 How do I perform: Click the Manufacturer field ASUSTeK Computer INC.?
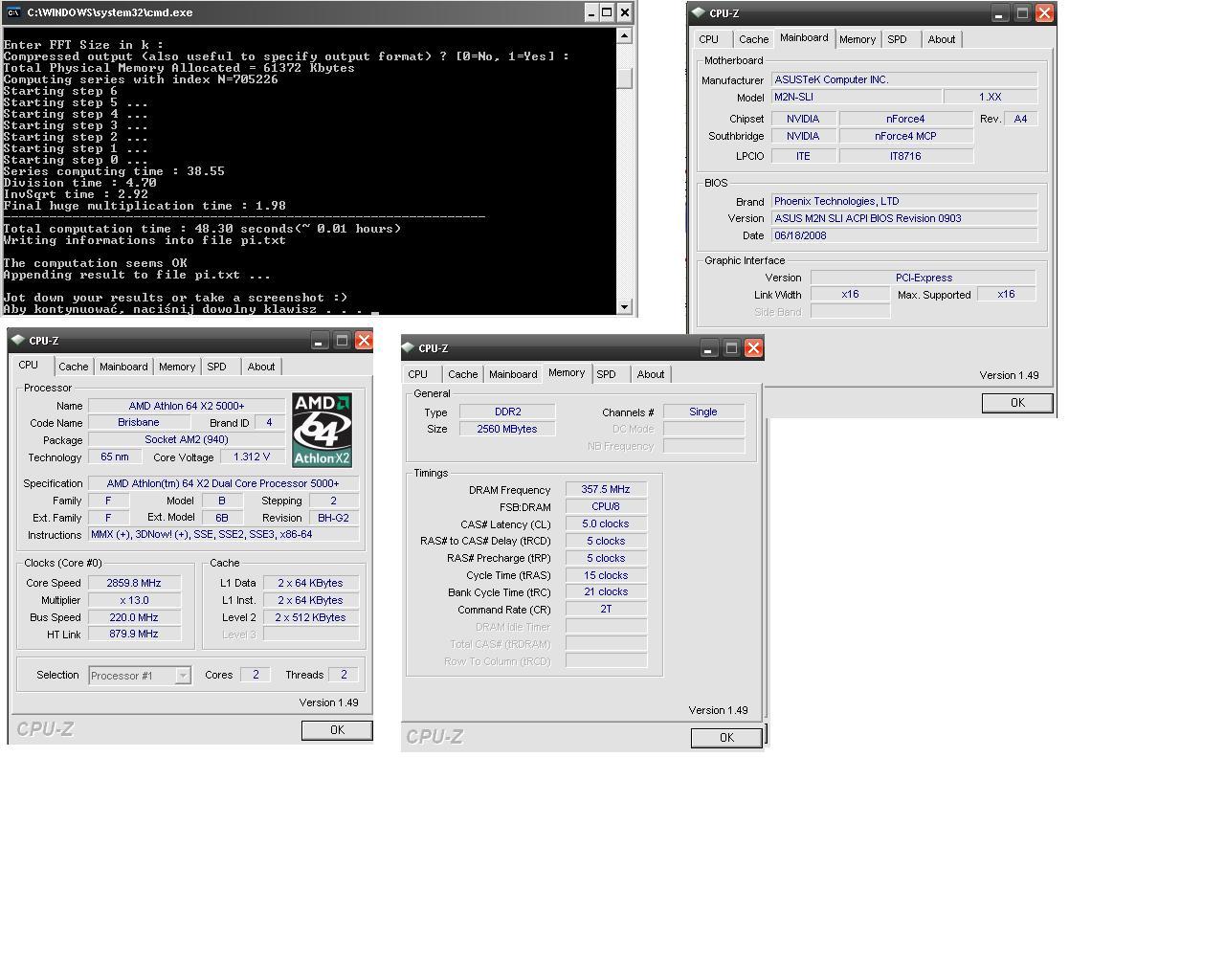pos(904,79)
